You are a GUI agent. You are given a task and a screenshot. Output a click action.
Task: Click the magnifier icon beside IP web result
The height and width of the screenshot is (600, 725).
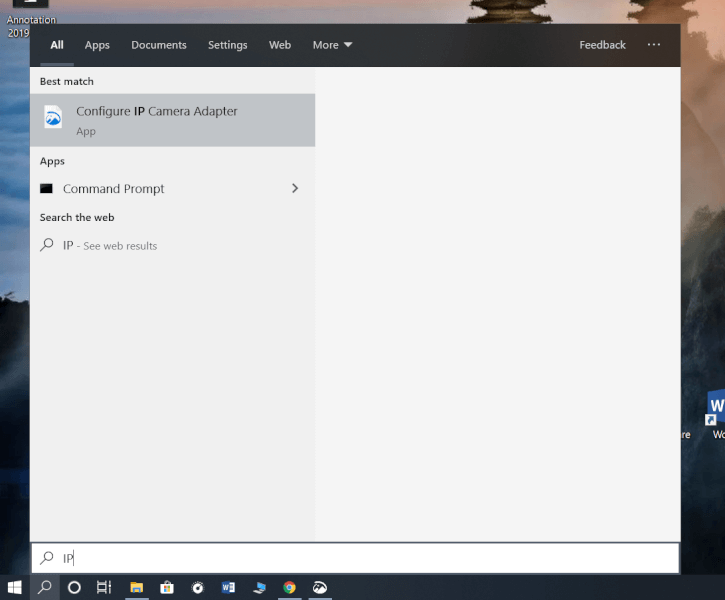click(x=47, y=245)
